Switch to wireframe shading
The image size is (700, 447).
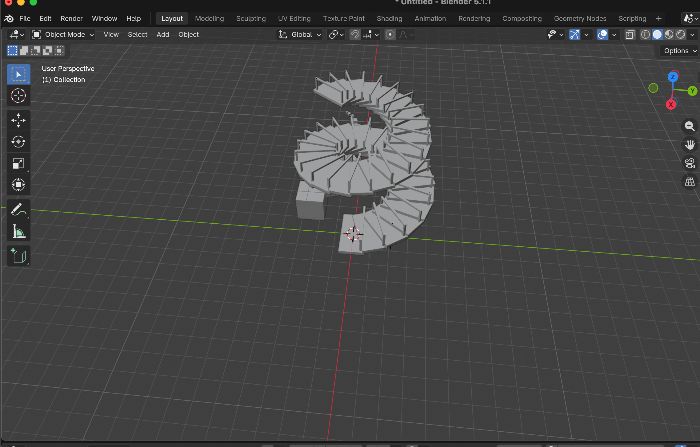click(645, 34)
